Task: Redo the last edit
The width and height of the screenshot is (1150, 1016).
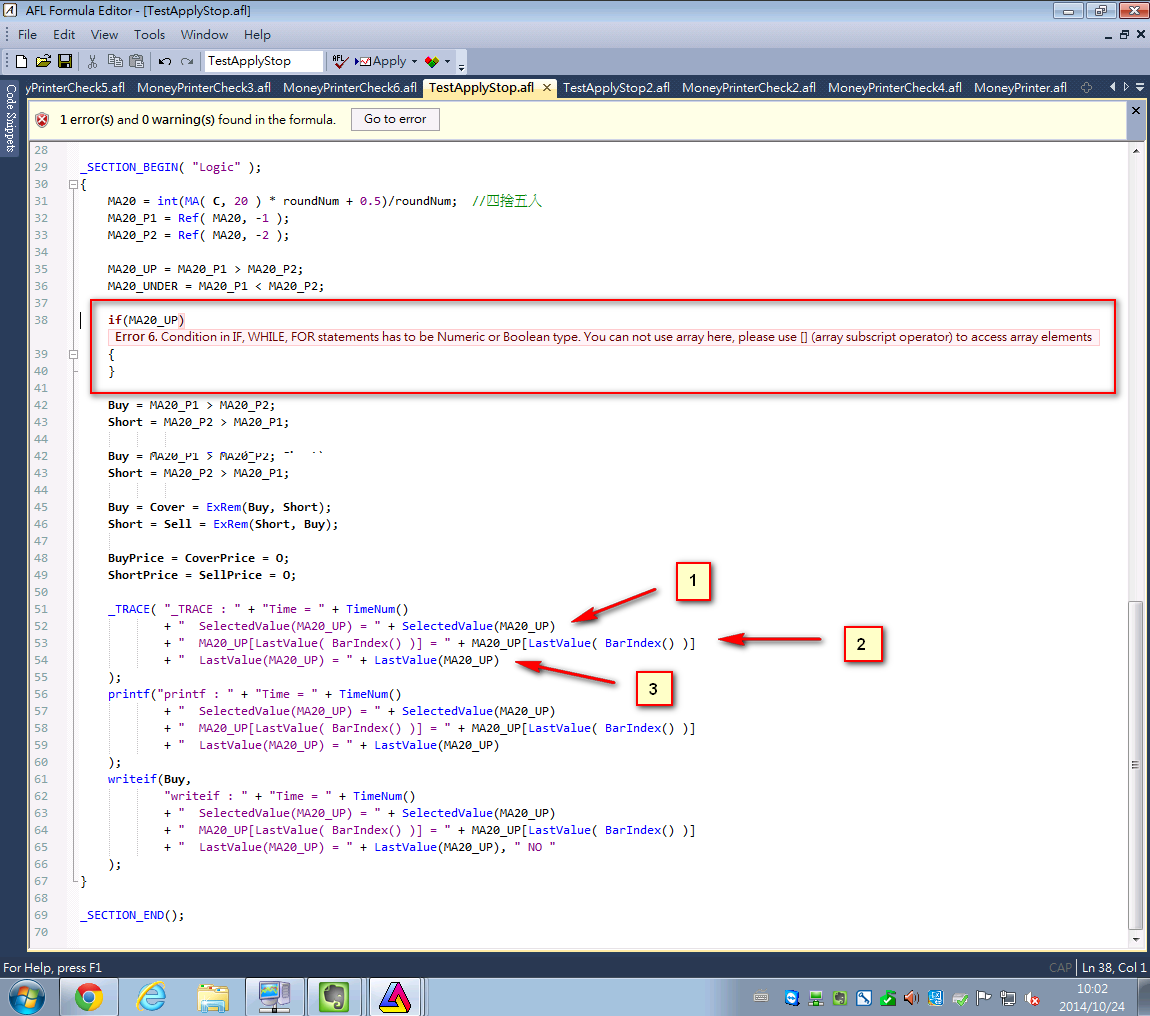Action: 187,62
